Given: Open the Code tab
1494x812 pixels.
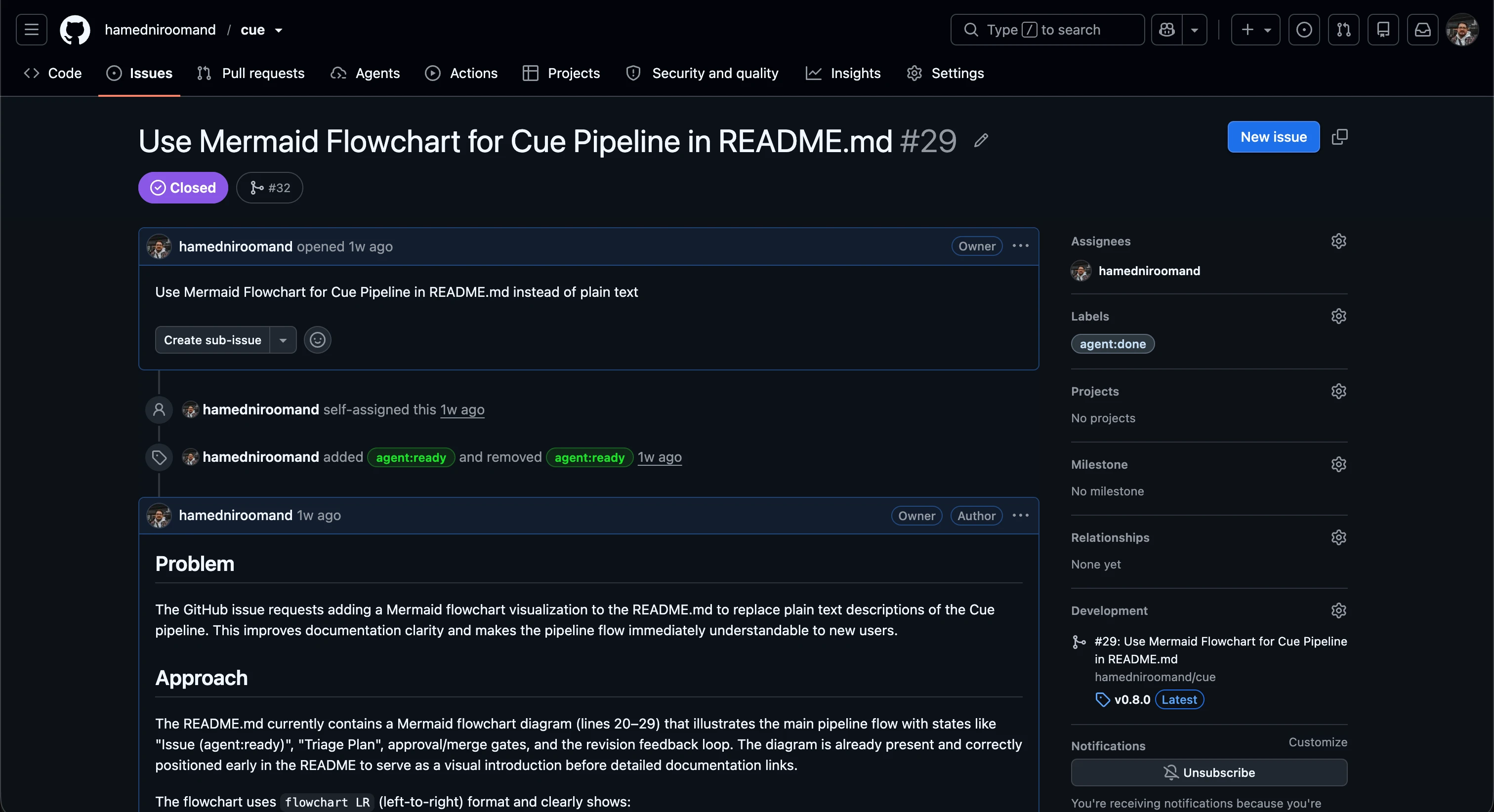Looking at the screenshot, I should [x=53, y=73].
